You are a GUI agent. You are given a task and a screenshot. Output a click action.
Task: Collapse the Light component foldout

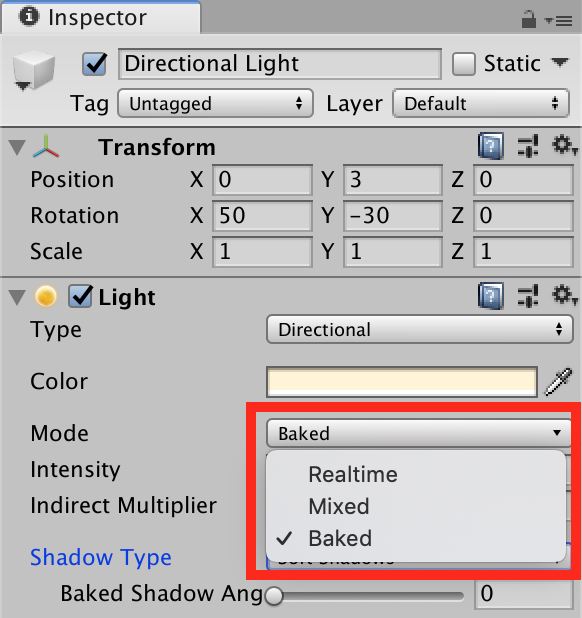(17, 297)
